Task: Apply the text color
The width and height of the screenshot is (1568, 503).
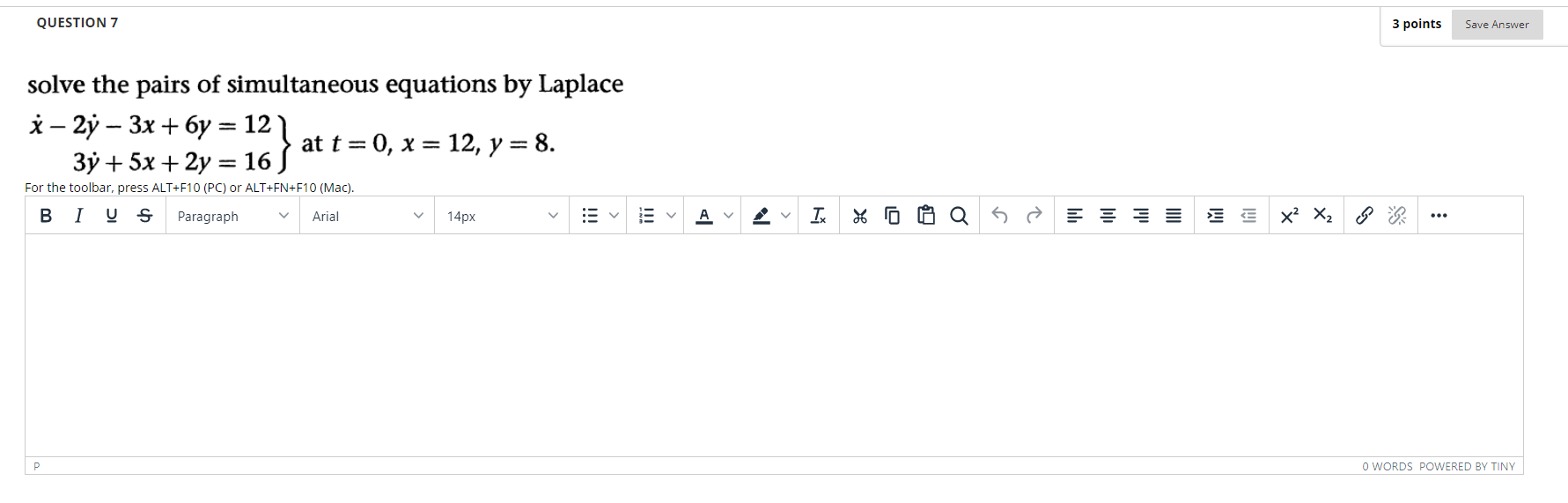Action: (704, 216)
